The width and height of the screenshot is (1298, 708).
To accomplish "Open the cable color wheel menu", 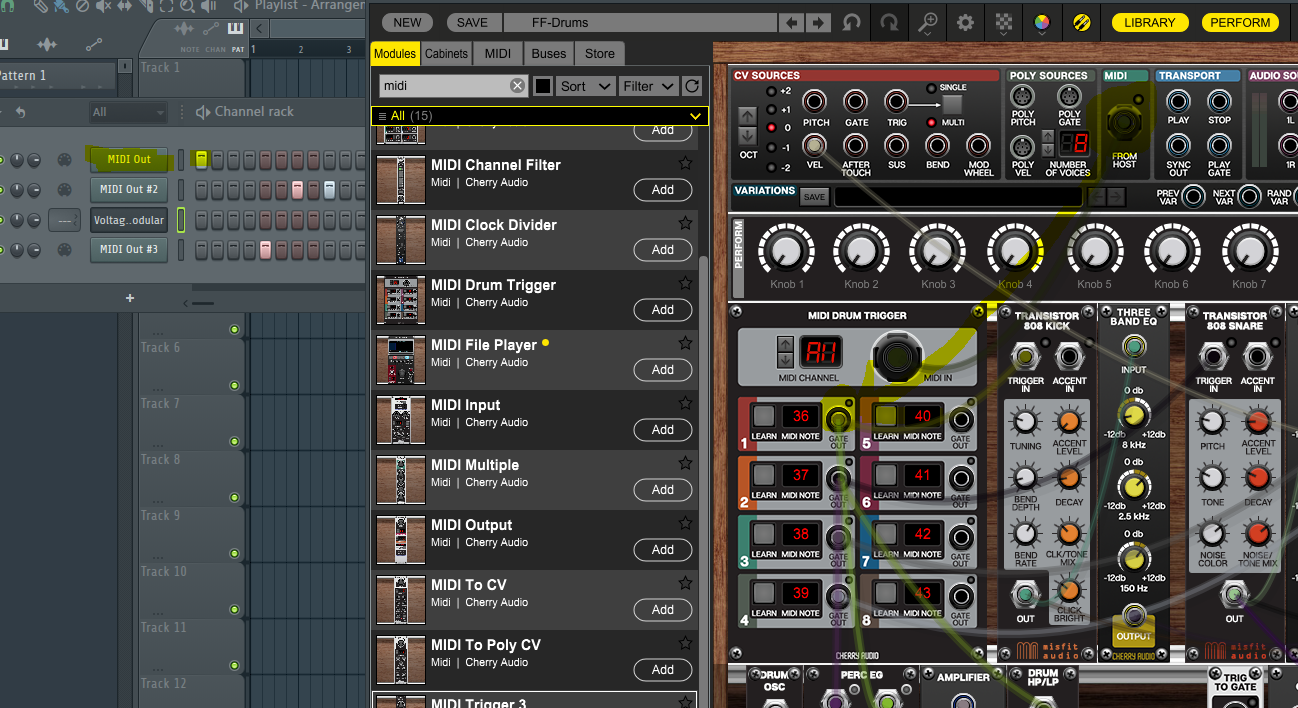I will pos(1042,22).
